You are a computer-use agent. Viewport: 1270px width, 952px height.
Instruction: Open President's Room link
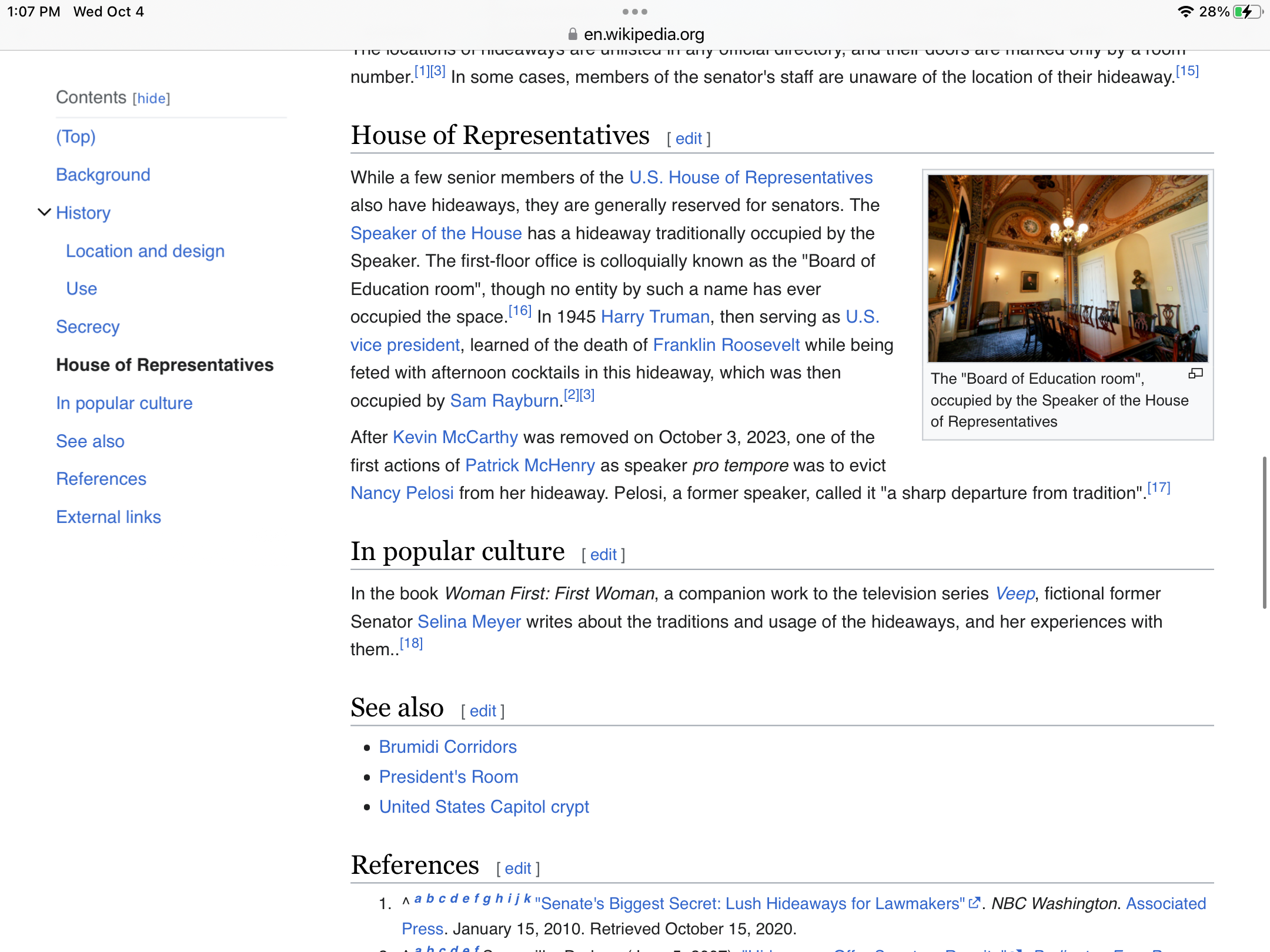[449, 777]
